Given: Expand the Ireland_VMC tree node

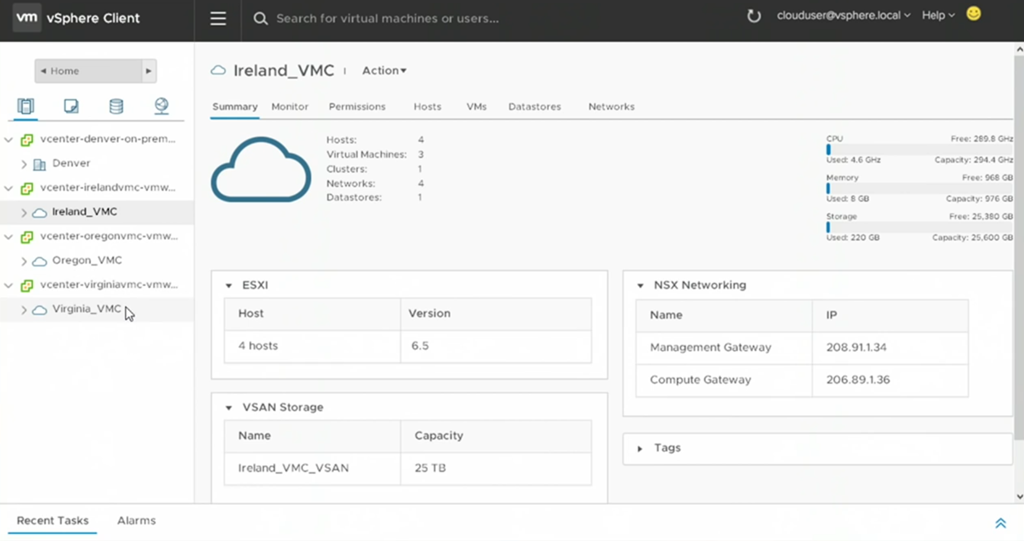Looking at the screenshot, I should click(x=24, y=212).
